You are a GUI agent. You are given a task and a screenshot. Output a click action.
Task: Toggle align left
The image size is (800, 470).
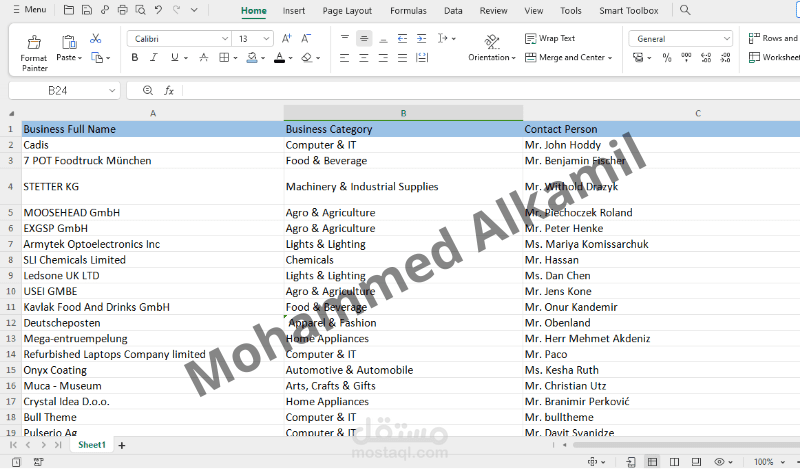345,58
